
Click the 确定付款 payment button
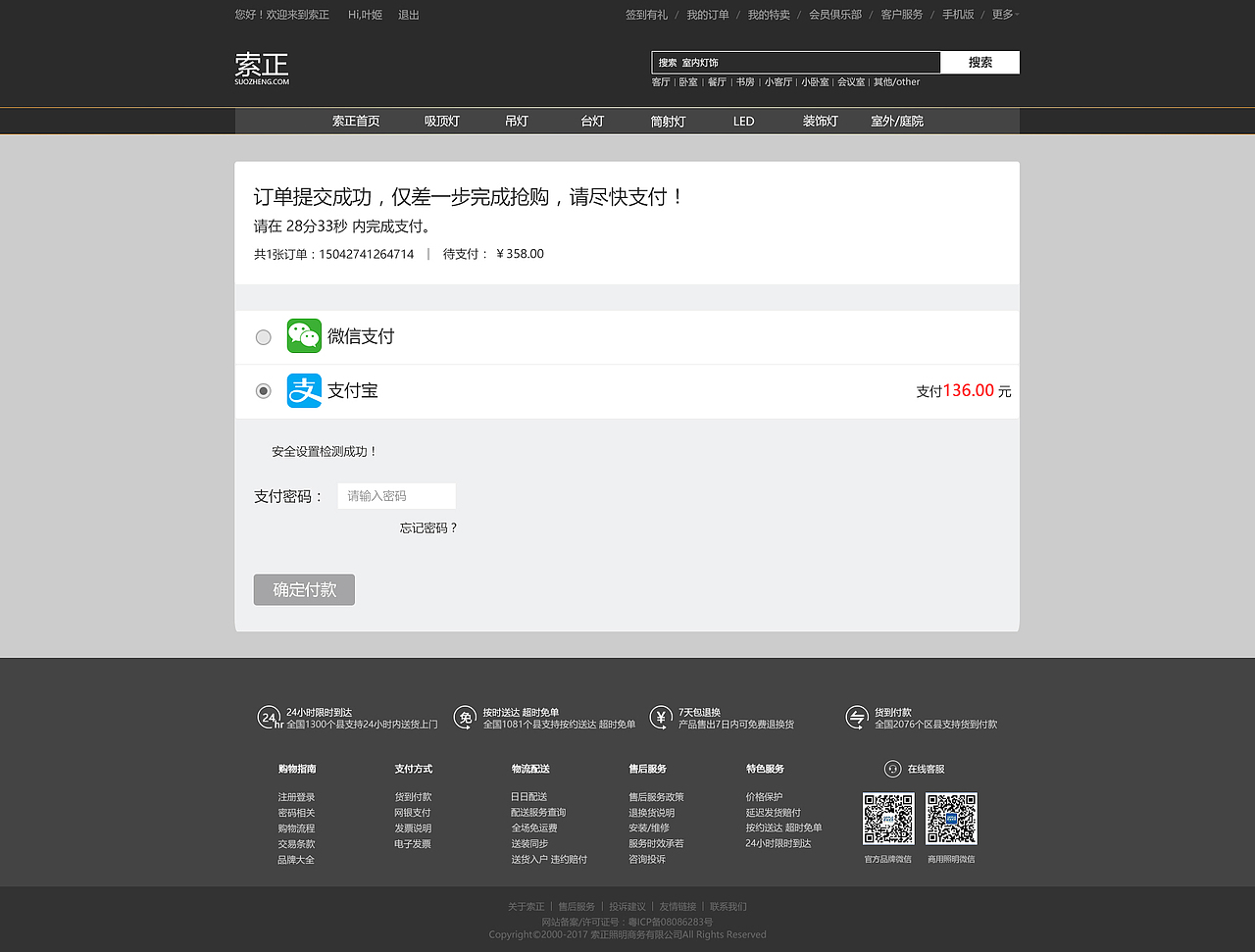click(x=304, y=589)
